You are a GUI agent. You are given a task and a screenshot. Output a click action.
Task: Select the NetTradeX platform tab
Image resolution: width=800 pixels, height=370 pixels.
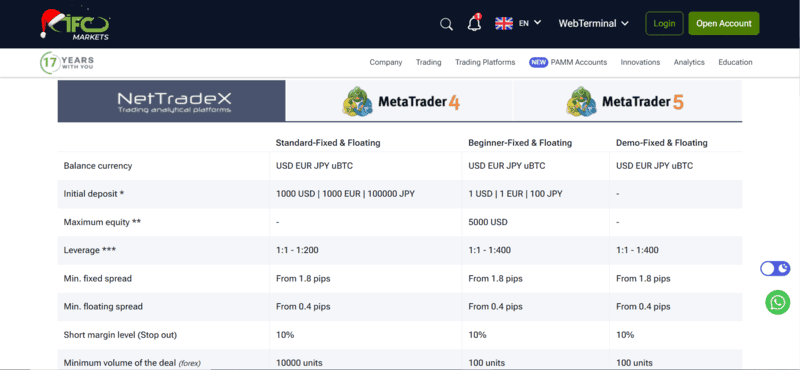point(171,101)
